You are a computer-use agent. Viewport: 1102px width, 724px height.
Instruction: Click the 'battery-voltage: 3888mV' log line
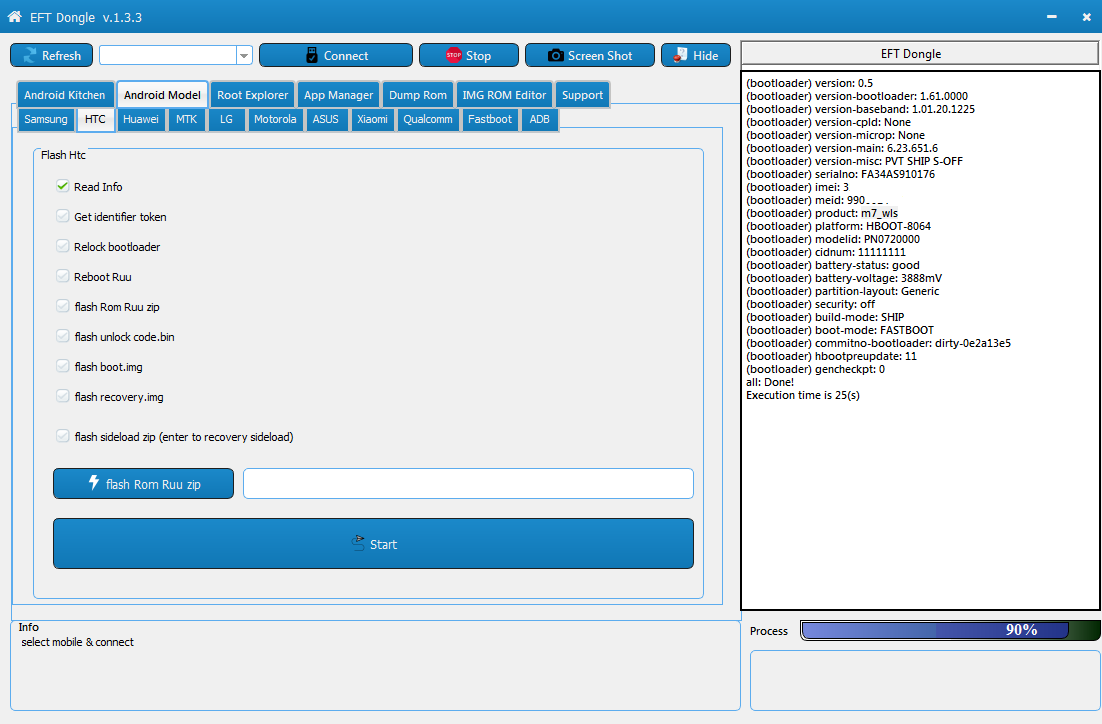(x=844, y=278)
